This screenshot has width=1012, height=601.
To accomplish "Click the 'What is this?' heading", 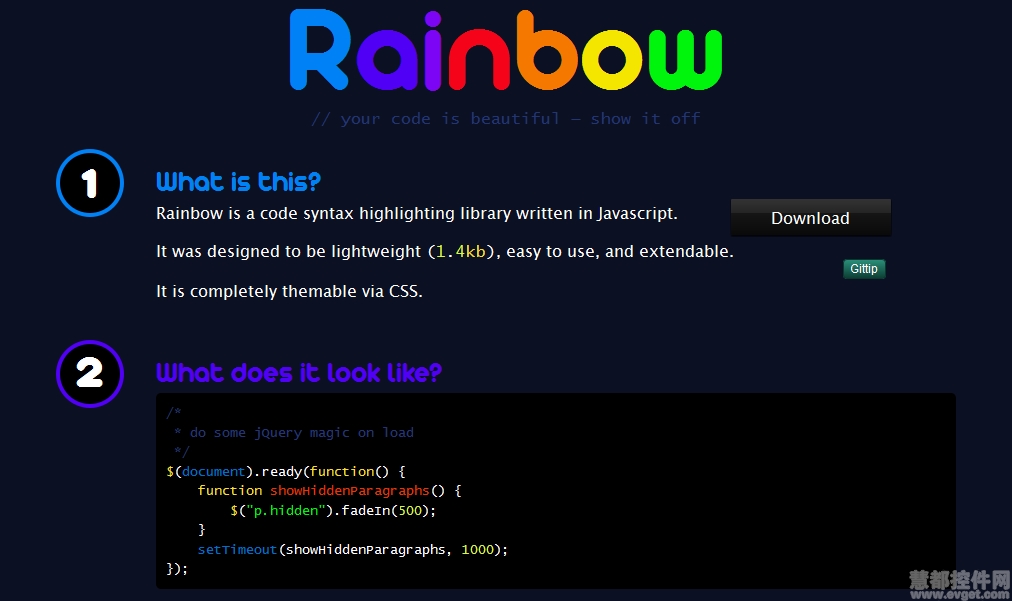I will 238,182.
